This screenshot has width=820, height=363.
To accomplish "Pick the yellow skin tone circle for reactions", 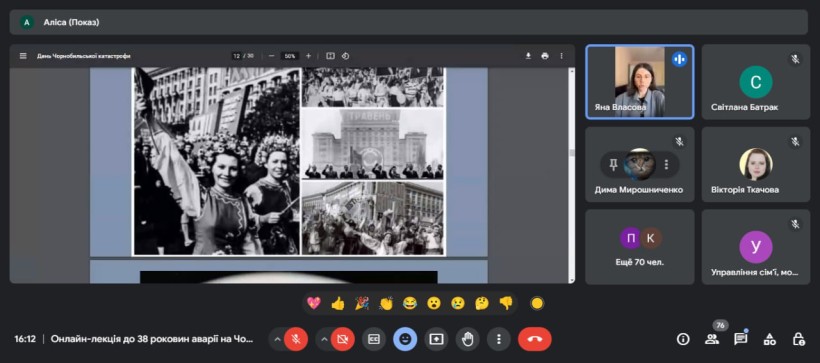I will pos(537,303).
